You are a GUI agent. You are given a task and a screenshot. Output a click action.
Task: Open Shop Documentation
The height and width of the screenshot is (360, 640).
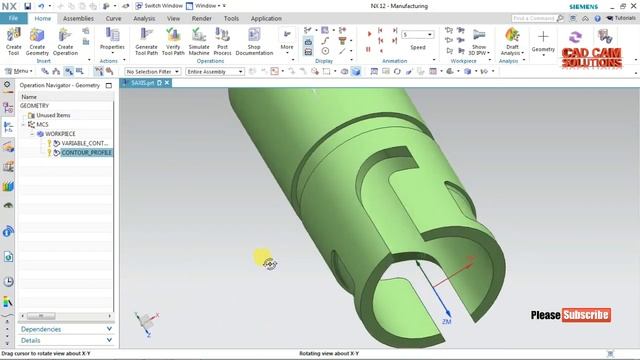[x=254, y=41]
